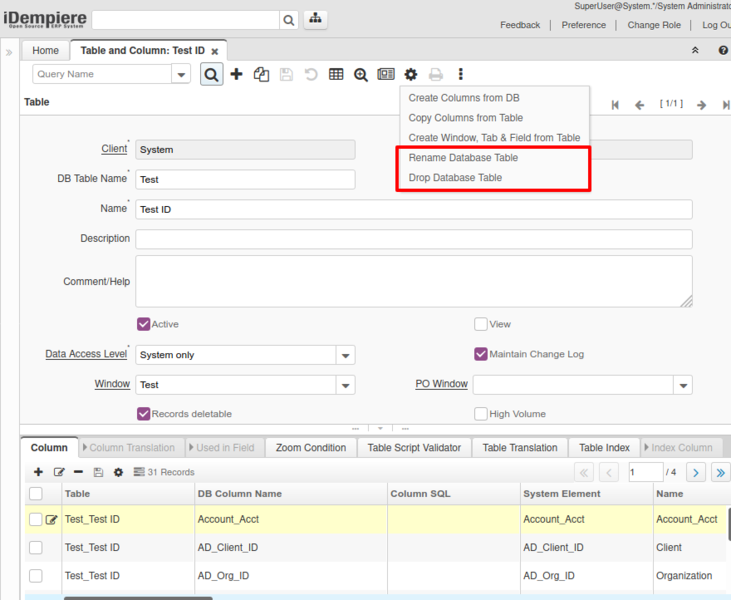Click the Find Record magnifier icon
731x600 pixels.
pos(211,74)
